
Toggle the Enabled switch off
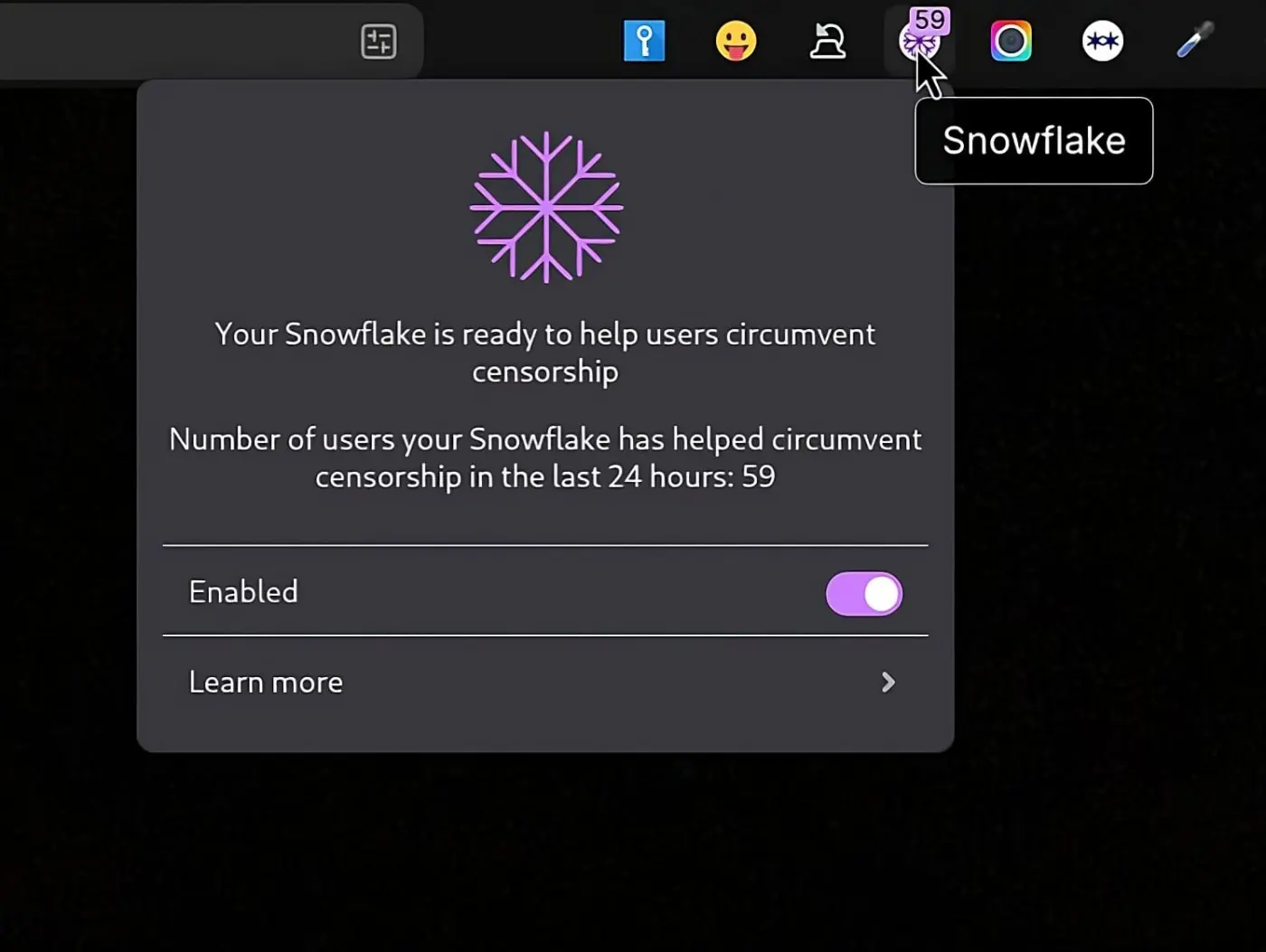pos(864,594)
